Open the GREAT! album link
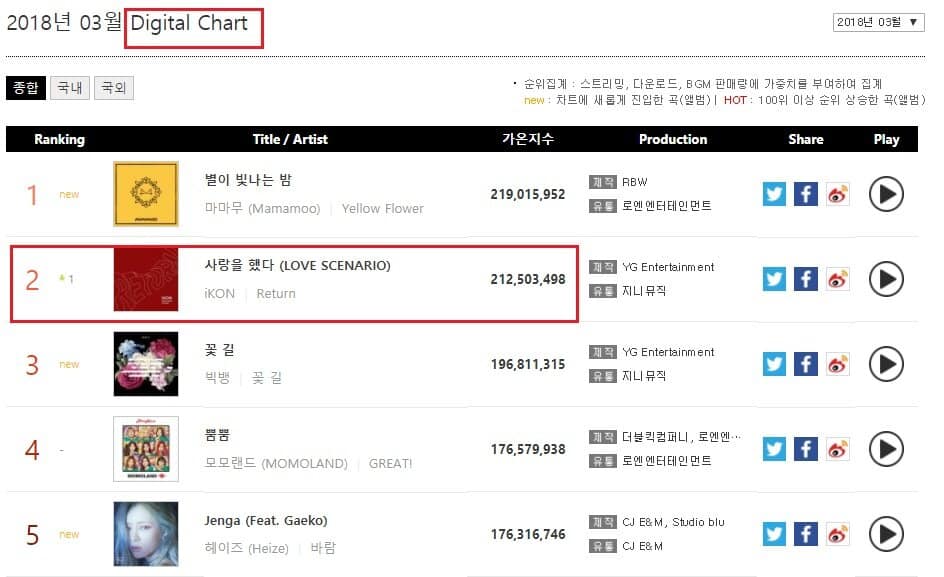 390,464
